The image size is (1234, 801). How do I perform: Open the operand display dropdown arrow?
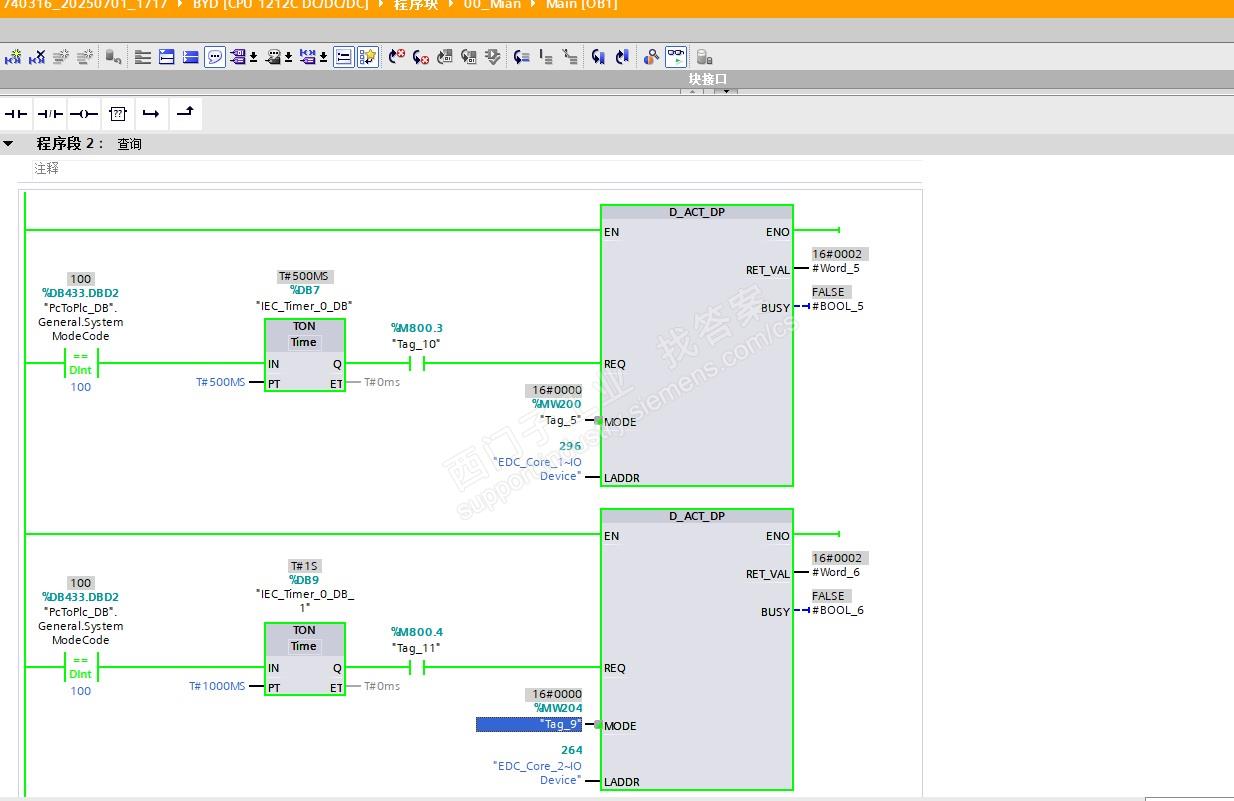[x=254, y=58]
